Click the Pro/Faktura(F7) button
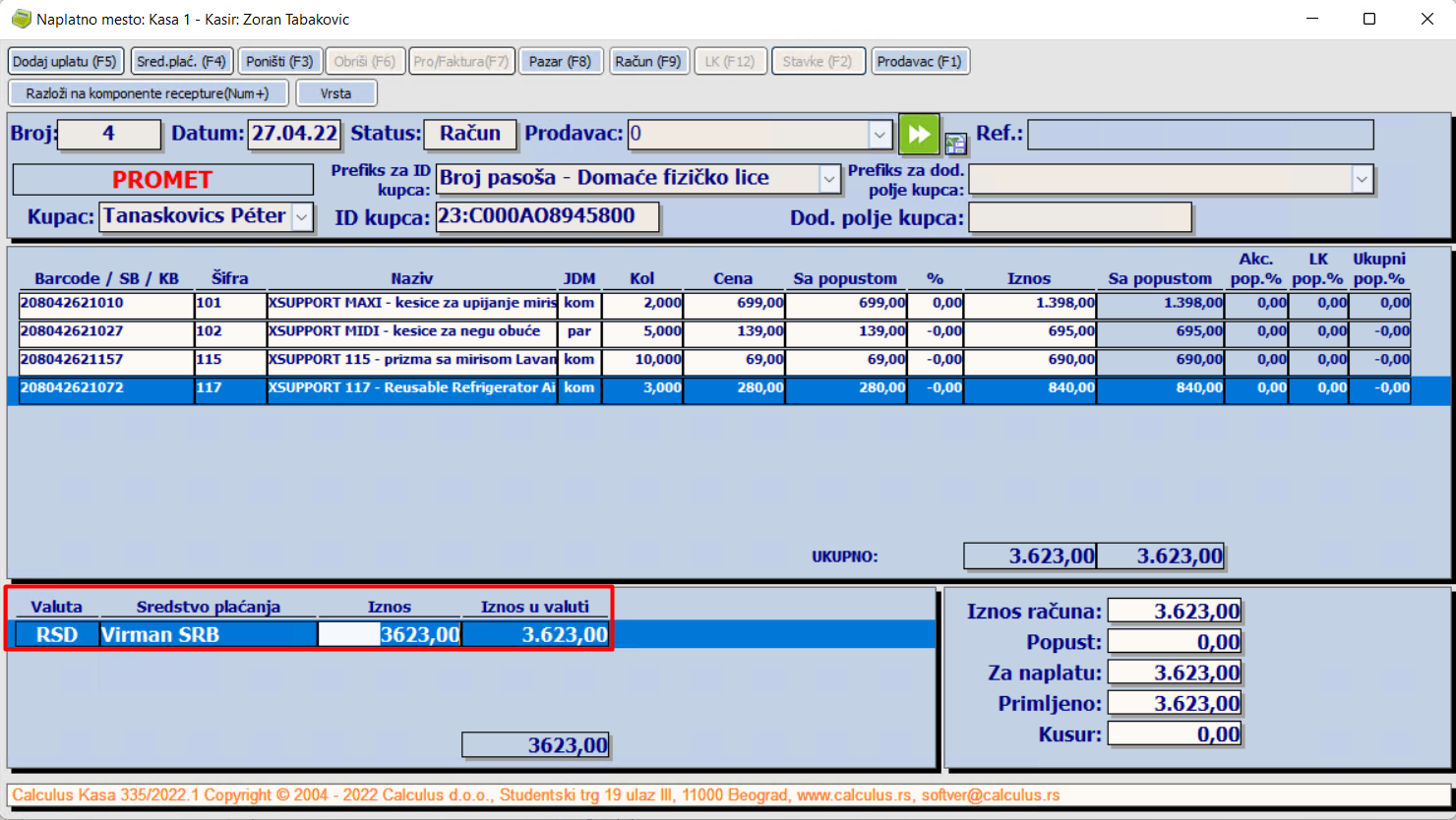1456x820 pixels. pos(460,61)
